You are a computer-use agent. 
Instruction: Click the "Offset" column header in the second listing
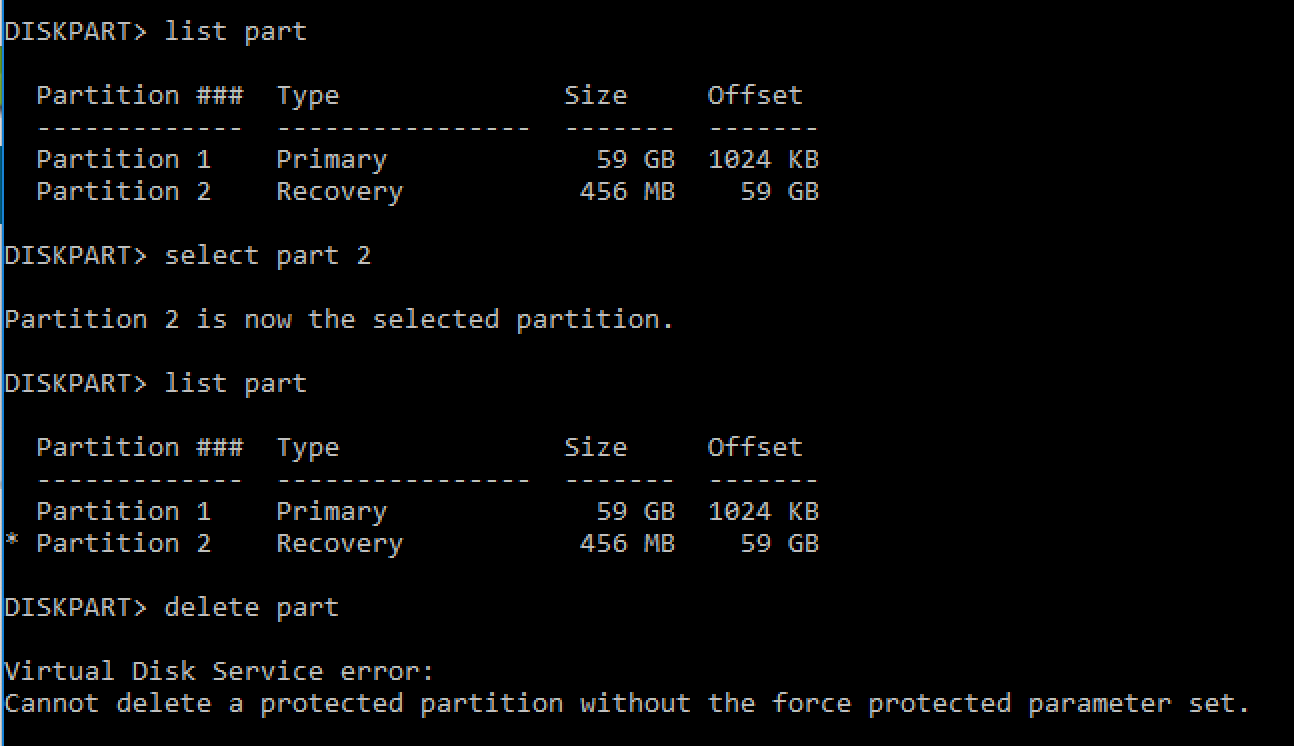click(x=755, y=448)
